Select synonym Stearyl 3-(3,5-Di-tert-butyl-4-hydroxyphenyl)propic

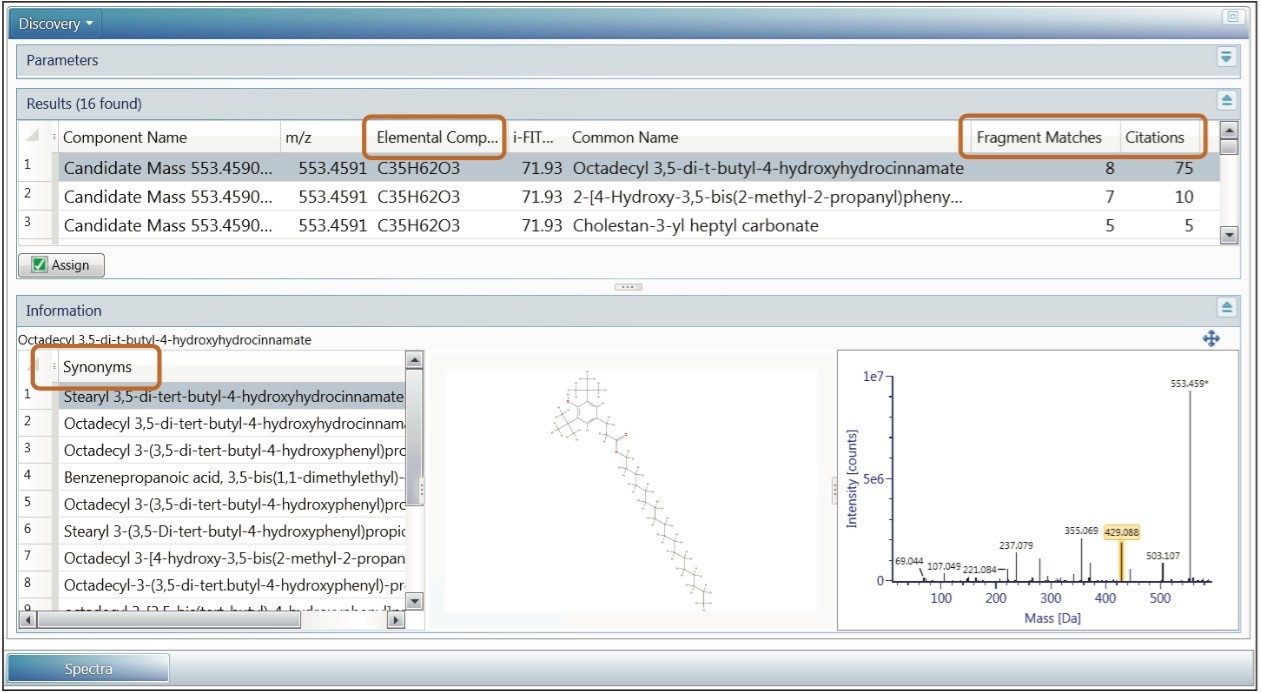(233, 530)
